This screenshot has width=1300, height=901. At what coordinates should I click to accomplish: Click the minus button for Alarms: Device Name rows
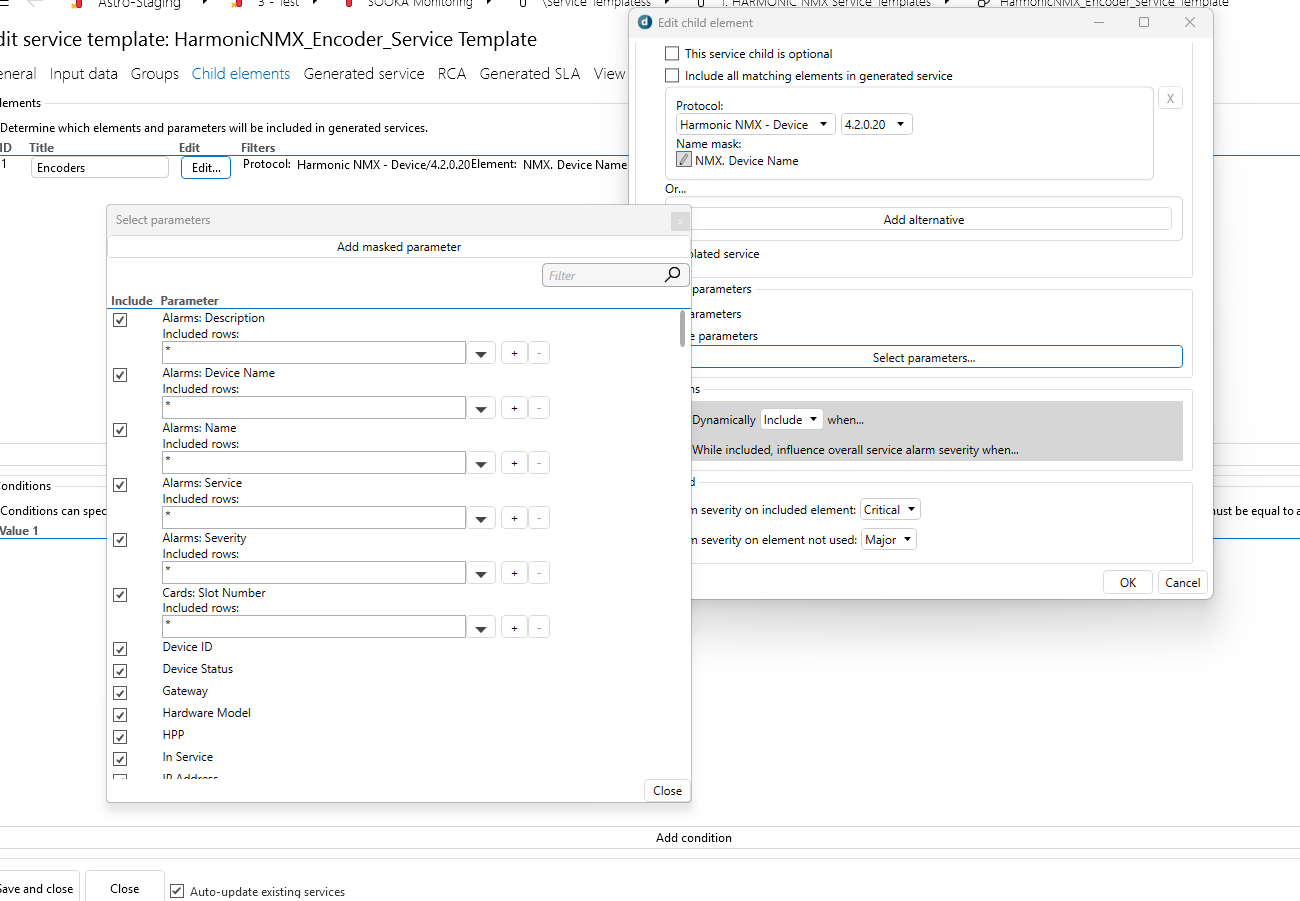point(539,408)
